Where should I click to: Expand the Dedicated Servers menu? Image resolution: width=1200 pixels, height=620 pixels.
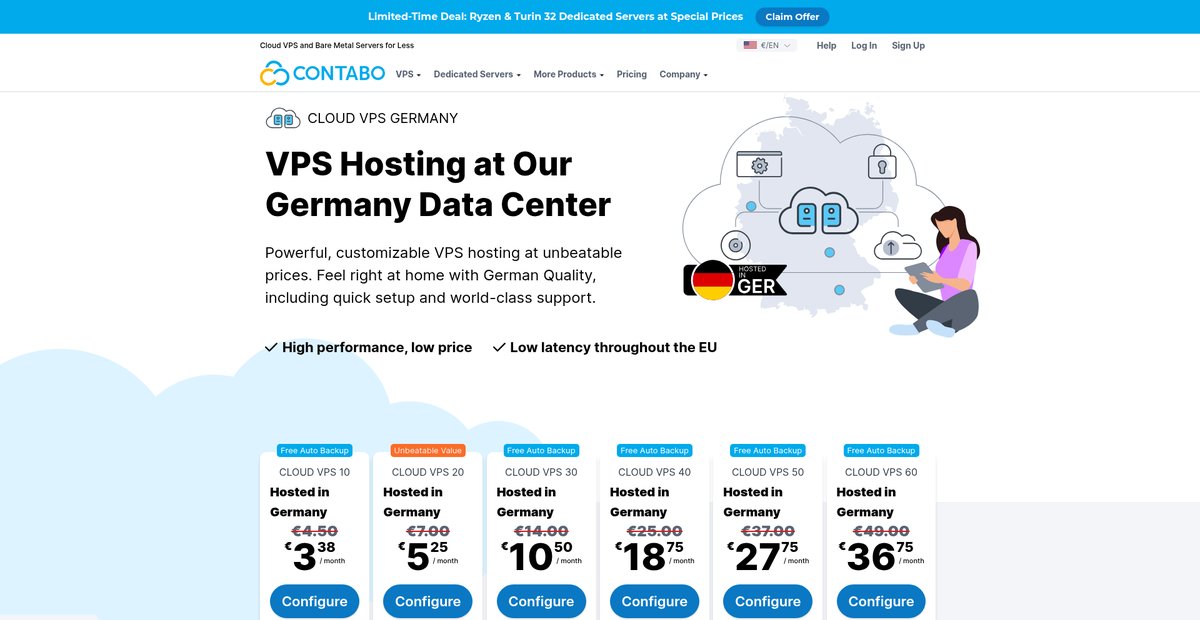(x=477, y=74)
